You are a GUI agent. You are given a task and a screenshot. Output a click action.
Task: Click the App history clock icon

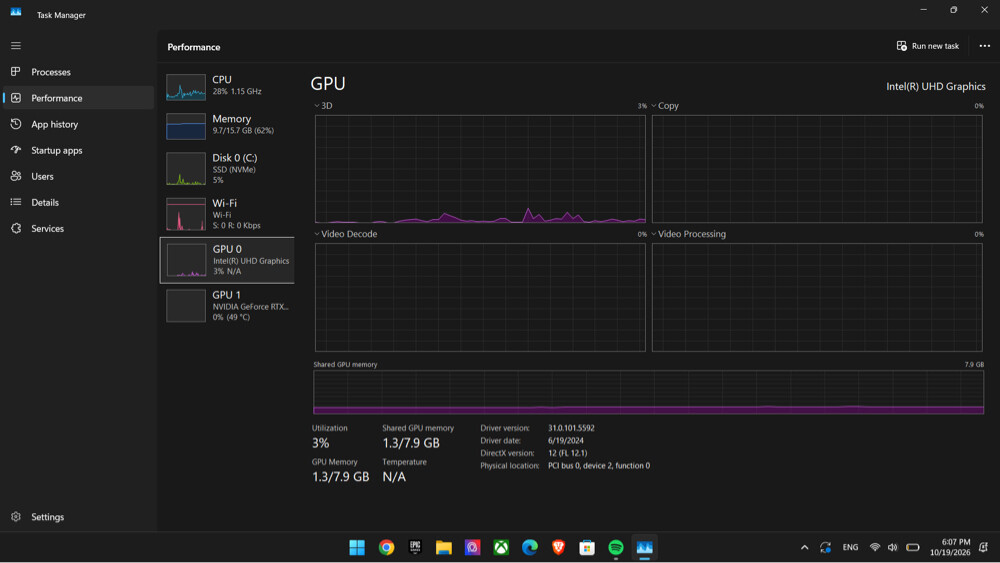click(x=16, y=124)
